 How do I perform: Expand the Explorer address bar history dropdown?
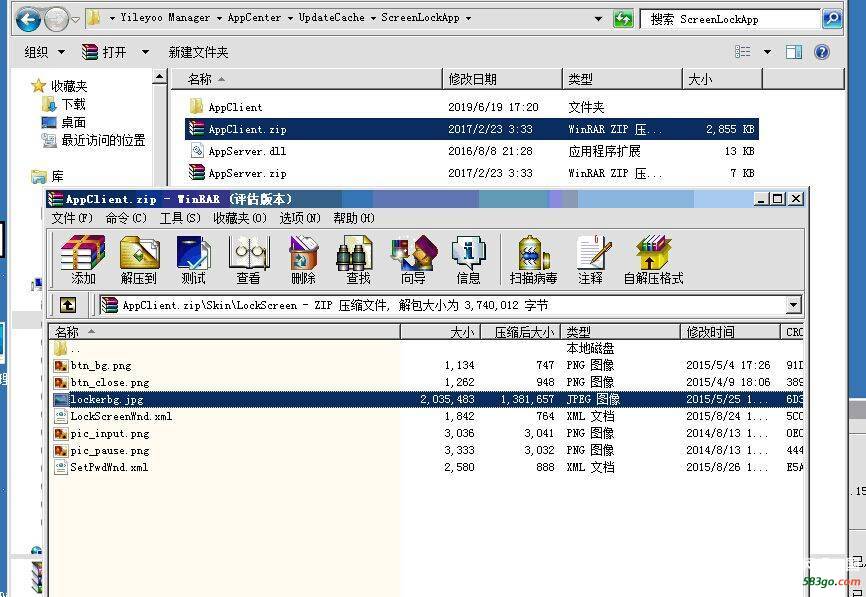click(598, 19)
